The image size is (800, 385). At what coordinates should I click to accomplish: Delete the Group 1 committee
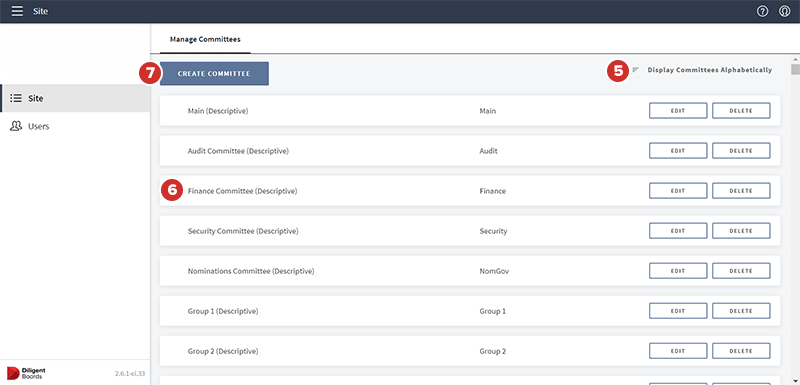(x=741, y=311)
